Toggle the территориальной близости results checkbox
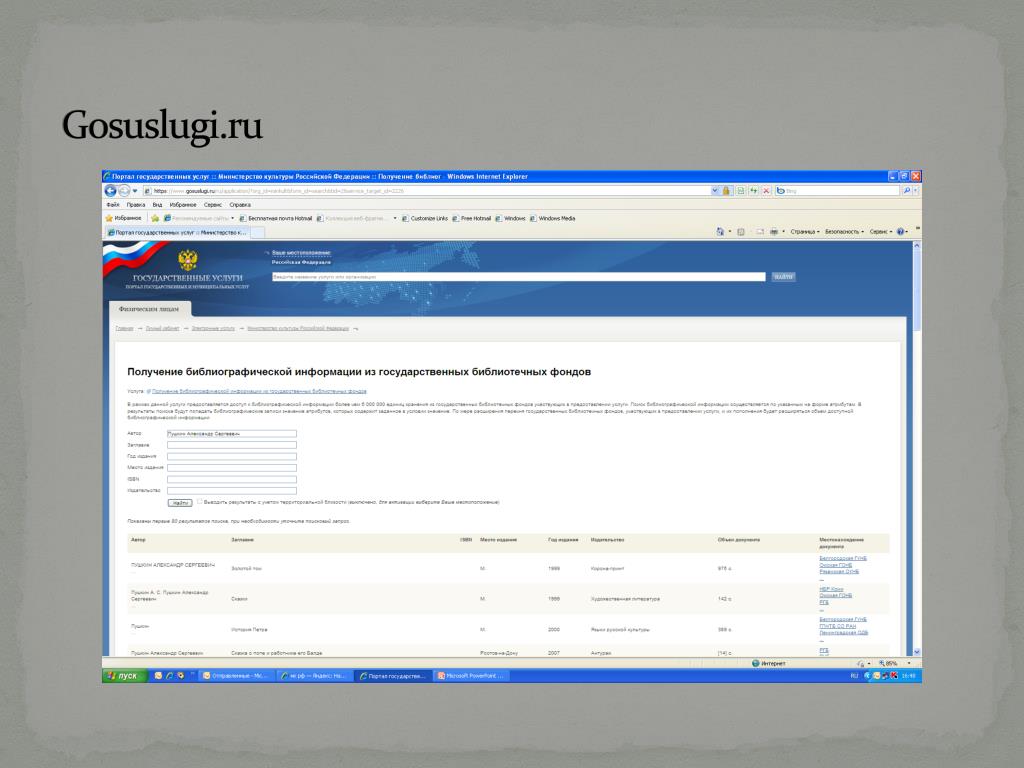Viewport: 1024px width, 768px height. (199, 502)
